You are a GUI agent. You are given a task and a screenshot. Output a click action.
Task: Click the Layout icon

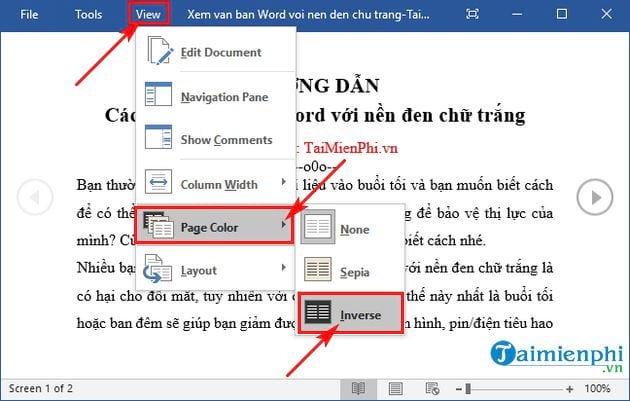(x=158, y=268)
